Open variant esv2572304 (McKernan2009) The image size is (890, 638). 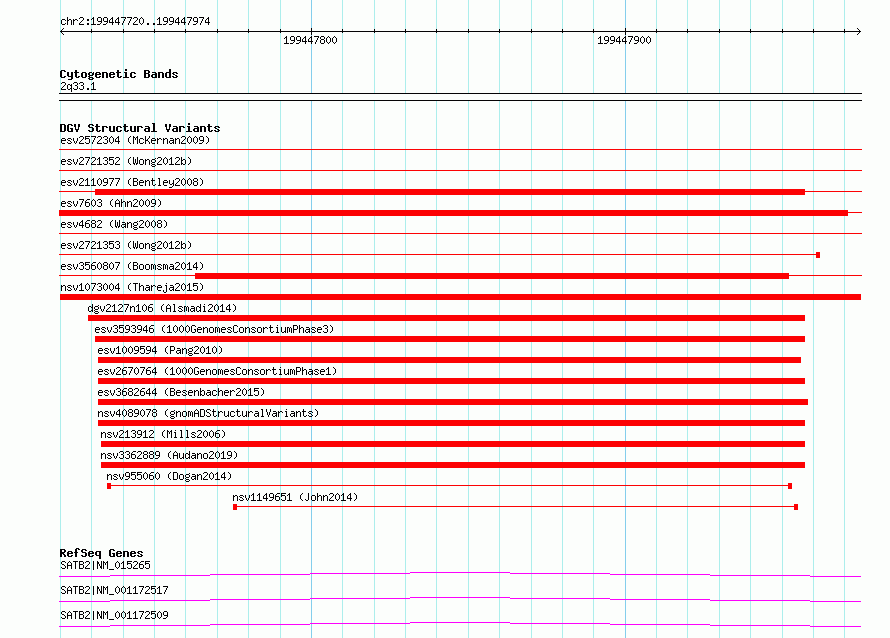135,140
